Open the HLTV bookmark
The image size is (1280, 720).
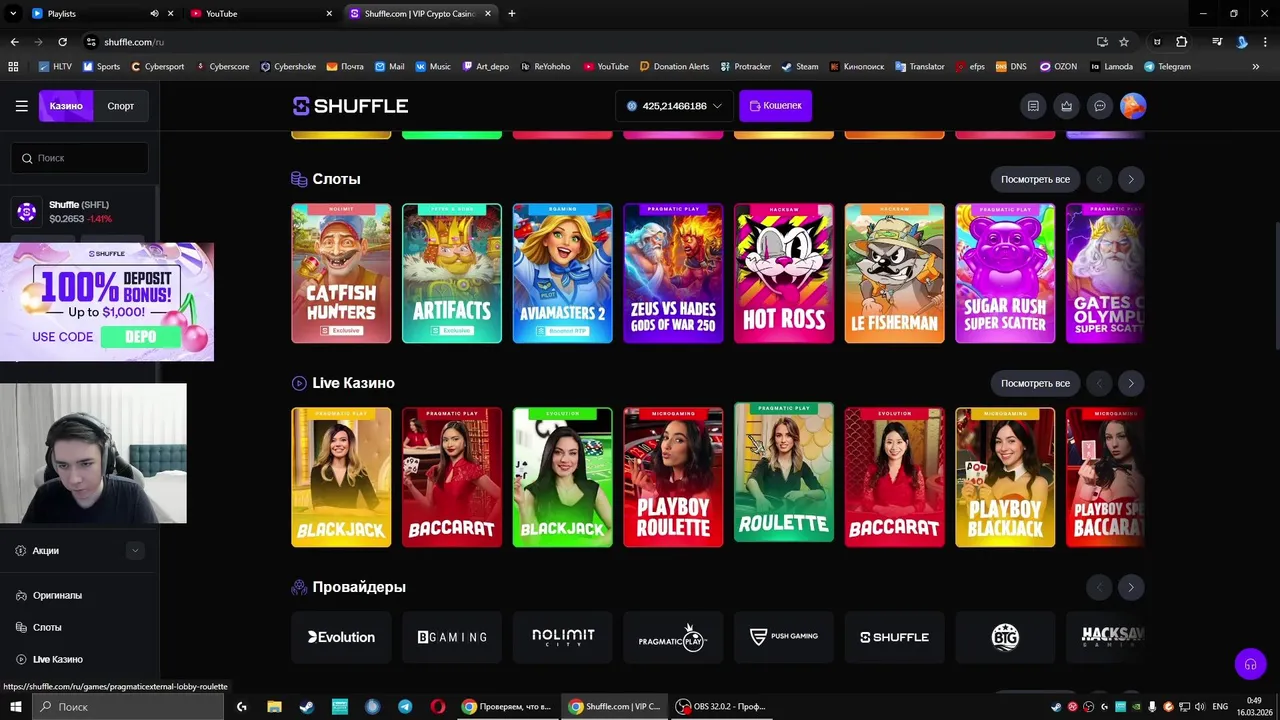[55, 67]
